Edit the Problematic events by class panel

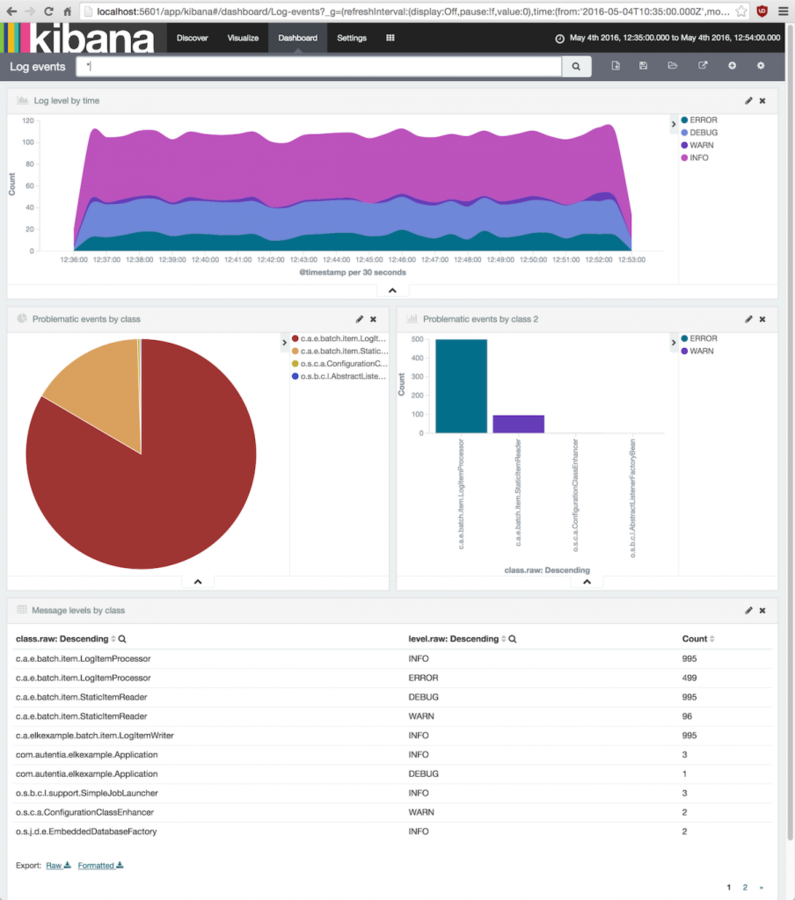[359, 319]
